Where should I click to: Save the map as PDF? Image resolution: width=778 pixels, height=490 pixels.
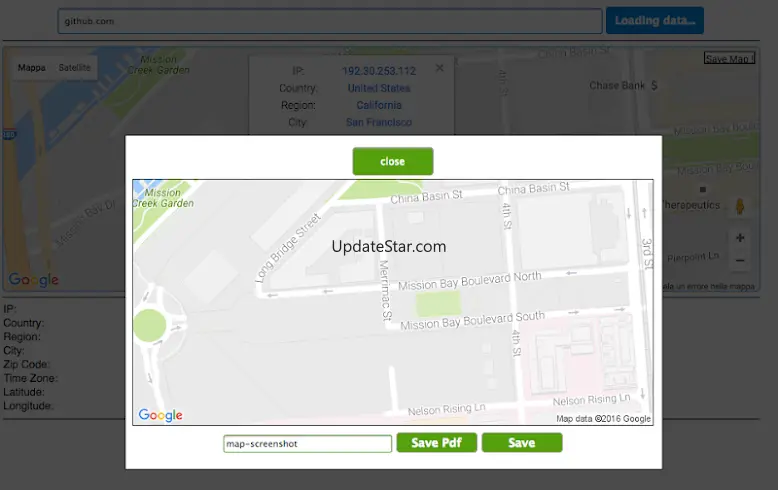click(437, 442)
